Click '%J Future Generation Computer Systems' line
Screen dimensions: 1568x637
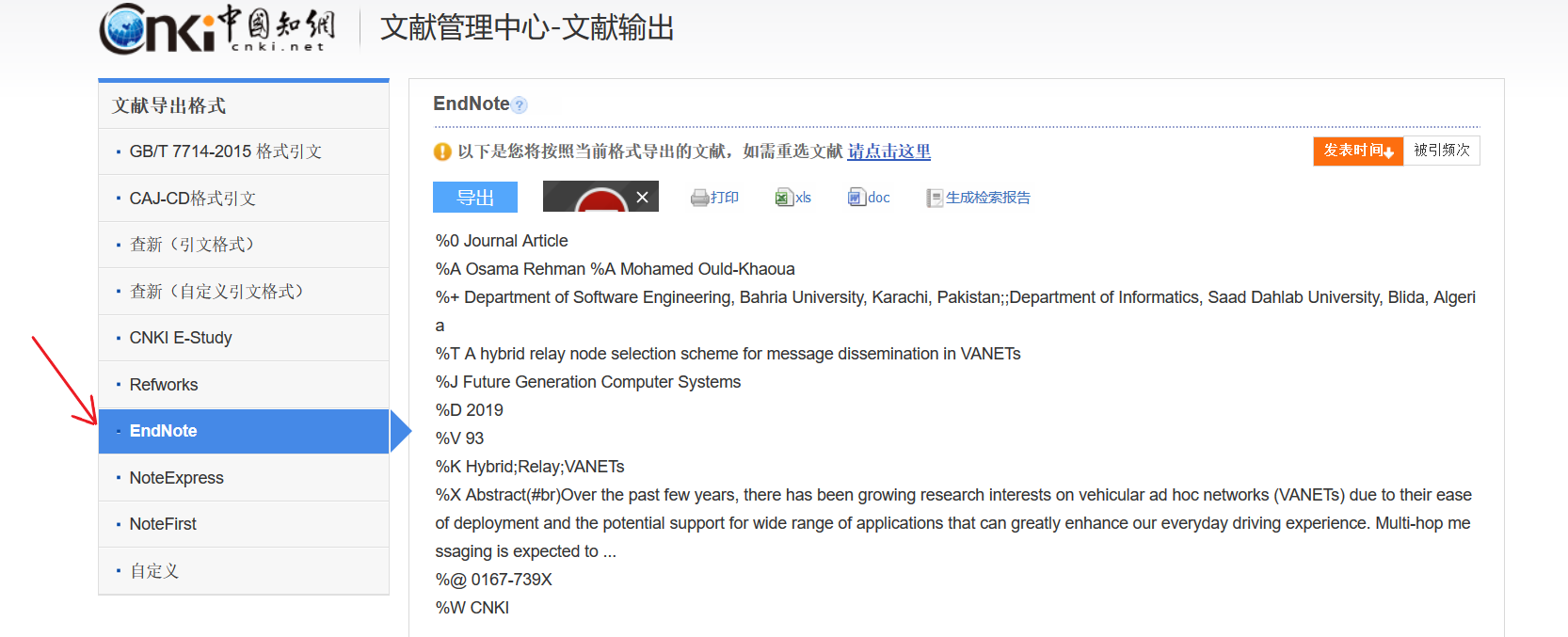[x=588, y=382]
